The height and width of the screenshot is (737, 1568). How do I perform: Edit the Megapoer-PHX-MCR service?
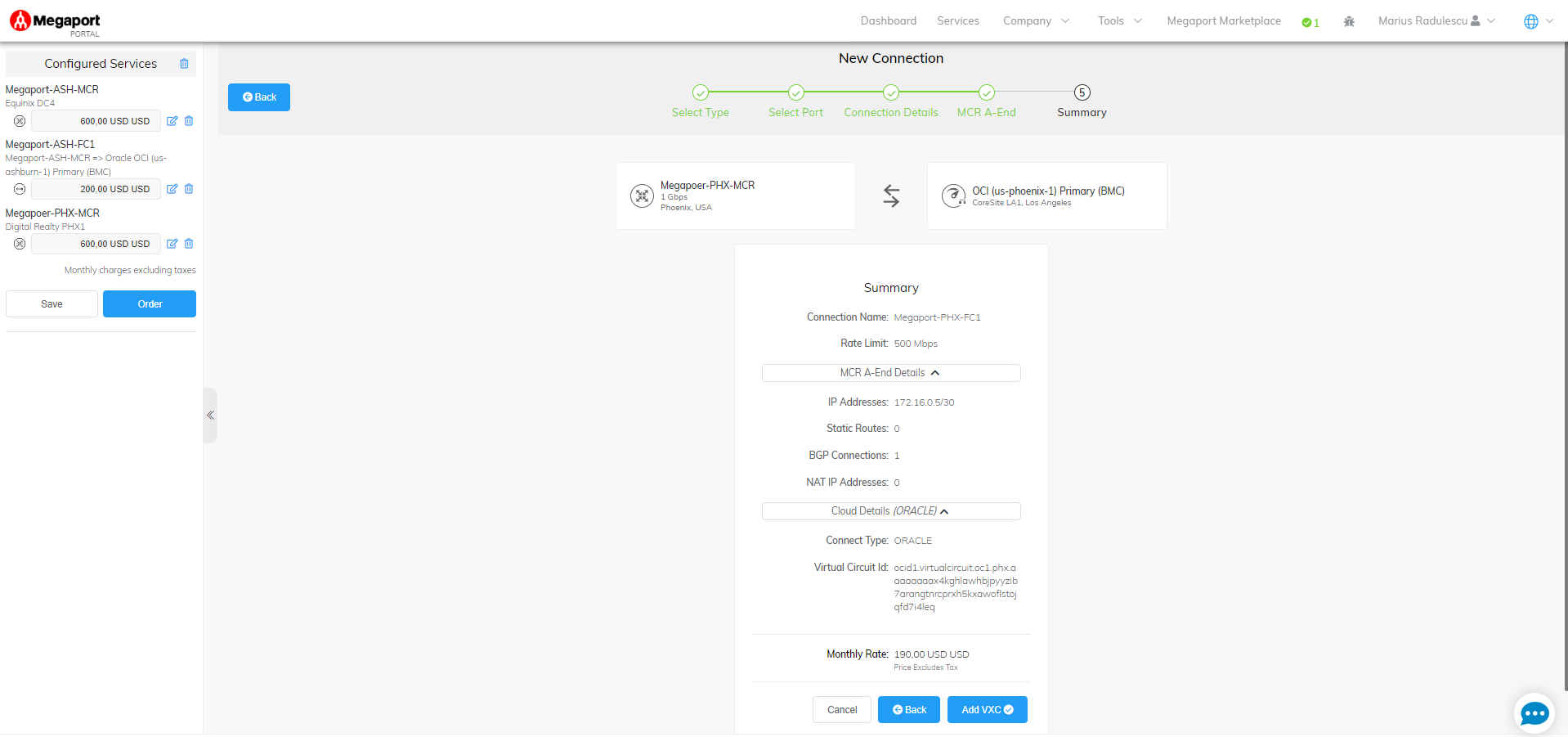click(172, 244)
